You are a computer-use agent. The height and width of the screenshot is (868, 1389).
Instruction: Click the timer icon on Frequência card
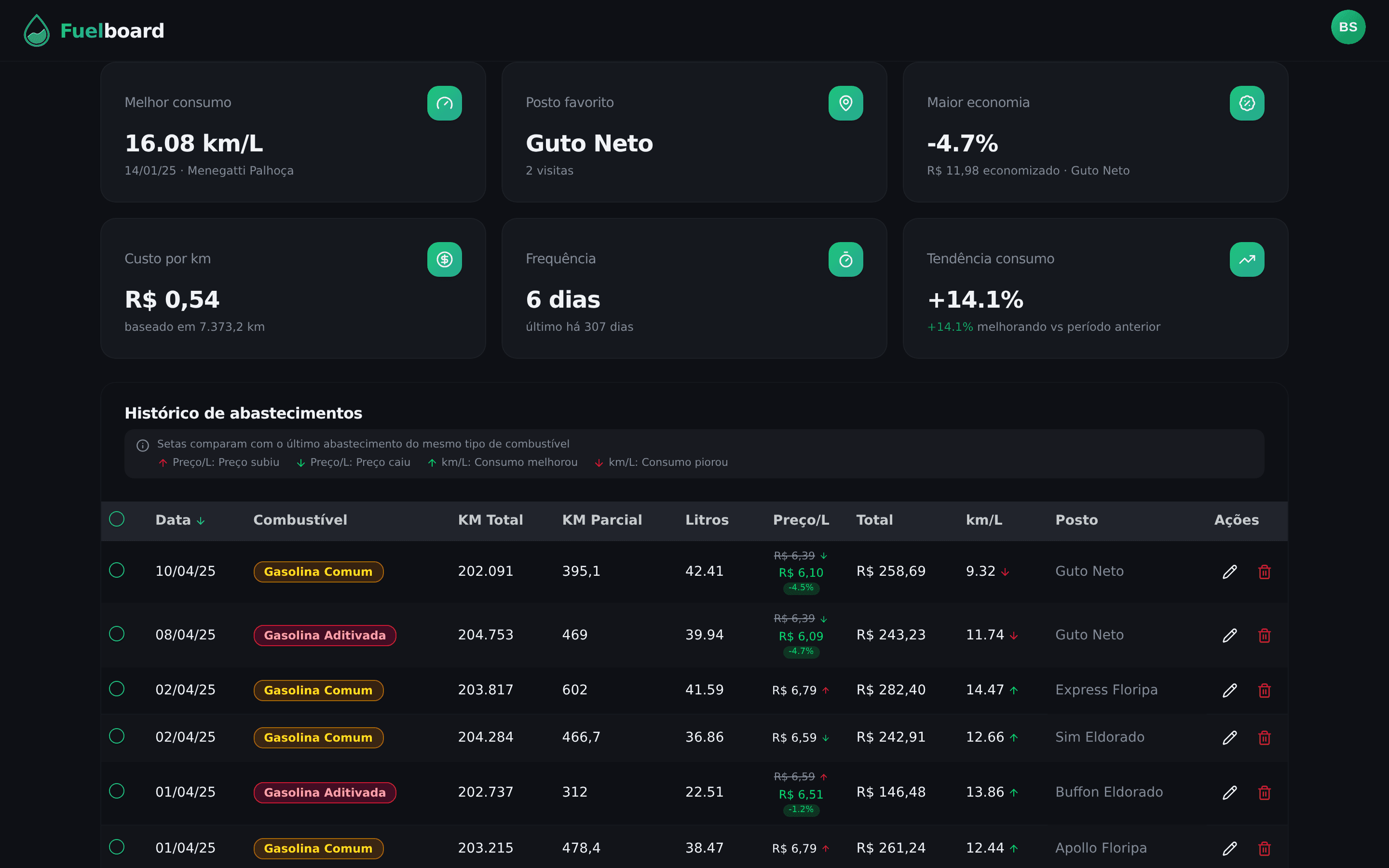pyautogui.click(x=845, y=259)
